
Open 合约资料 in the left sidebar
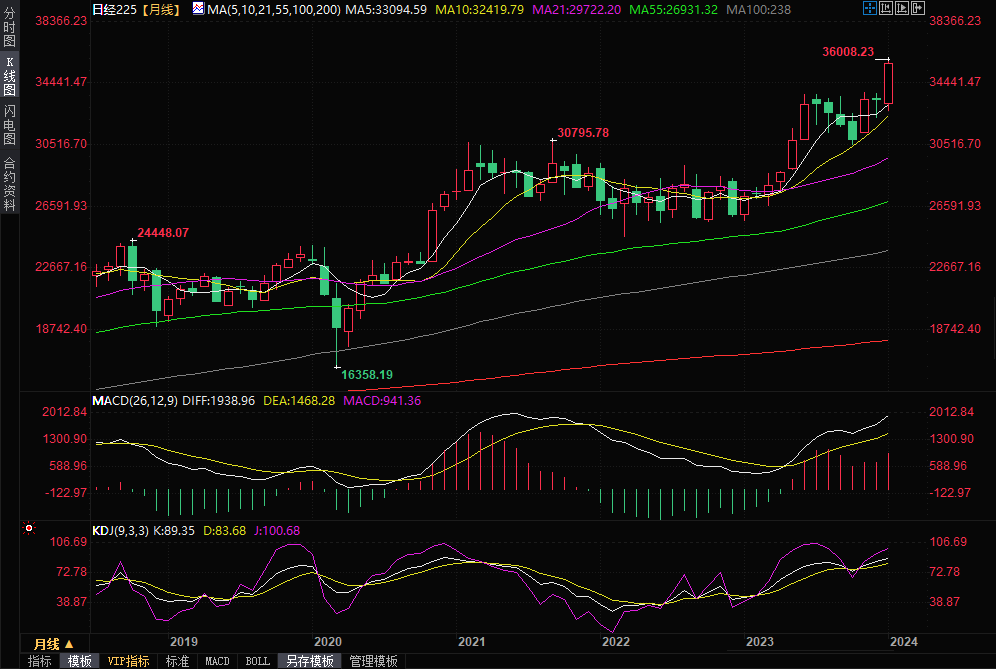[9, 183]
